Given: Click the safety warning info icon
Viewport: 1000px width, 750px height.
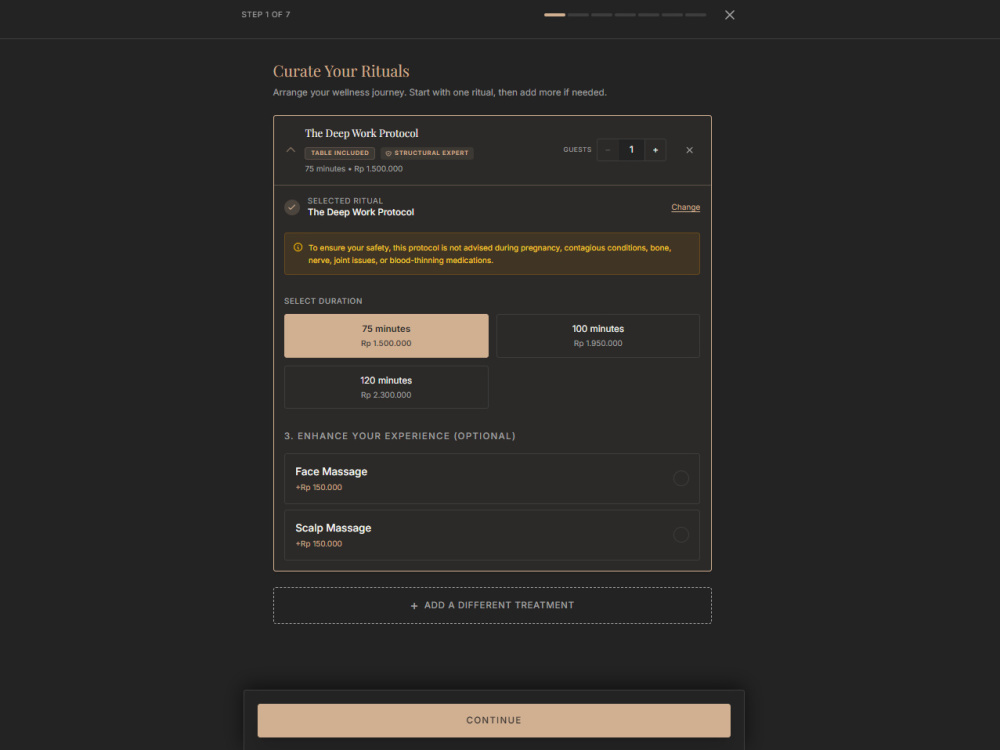Looking at the screenshot, I should [298, 247].
